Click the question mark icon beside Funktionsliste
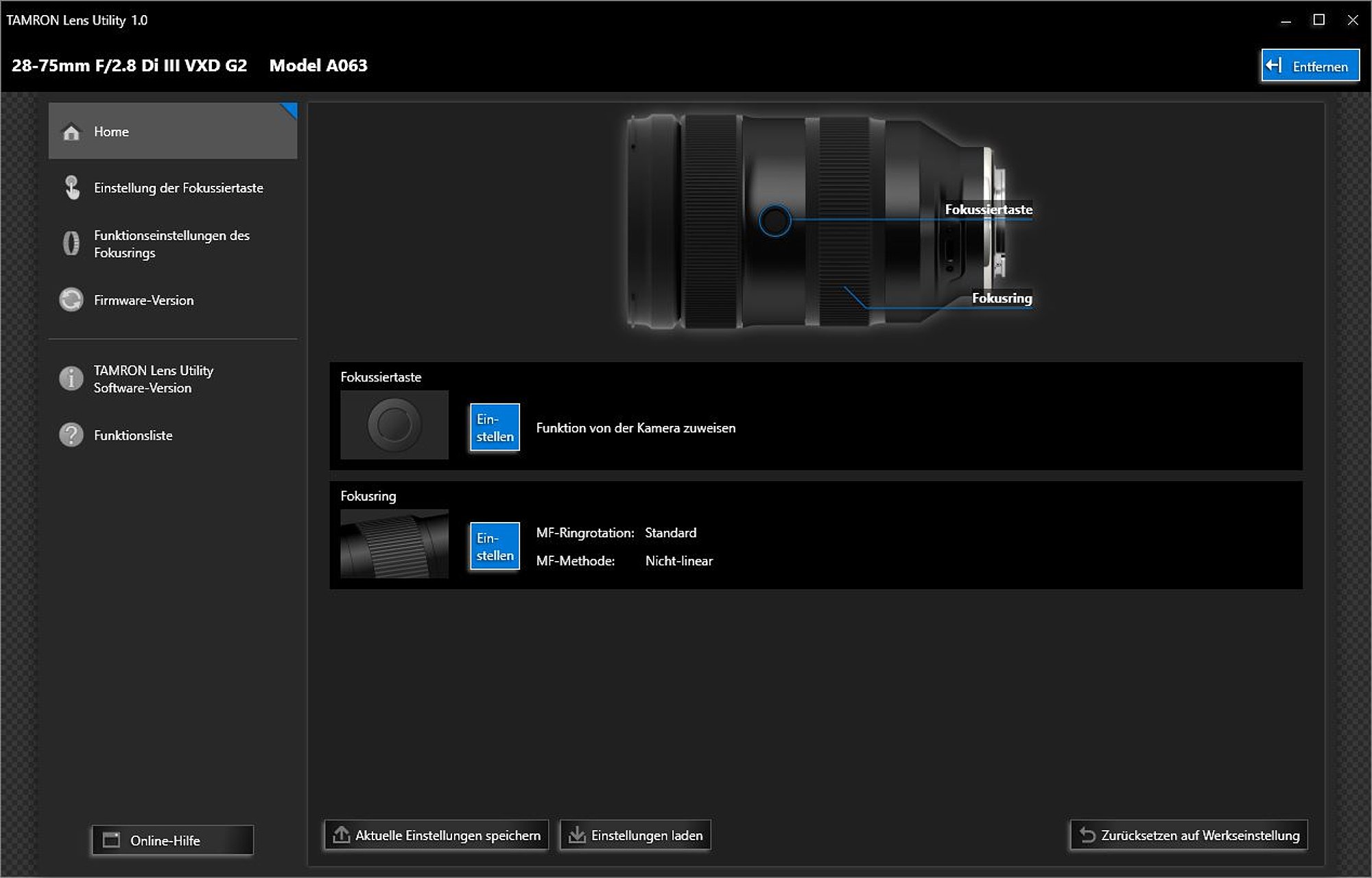Image resolution: width=1372 pixels, height=878 pixels. pos(71,435)
